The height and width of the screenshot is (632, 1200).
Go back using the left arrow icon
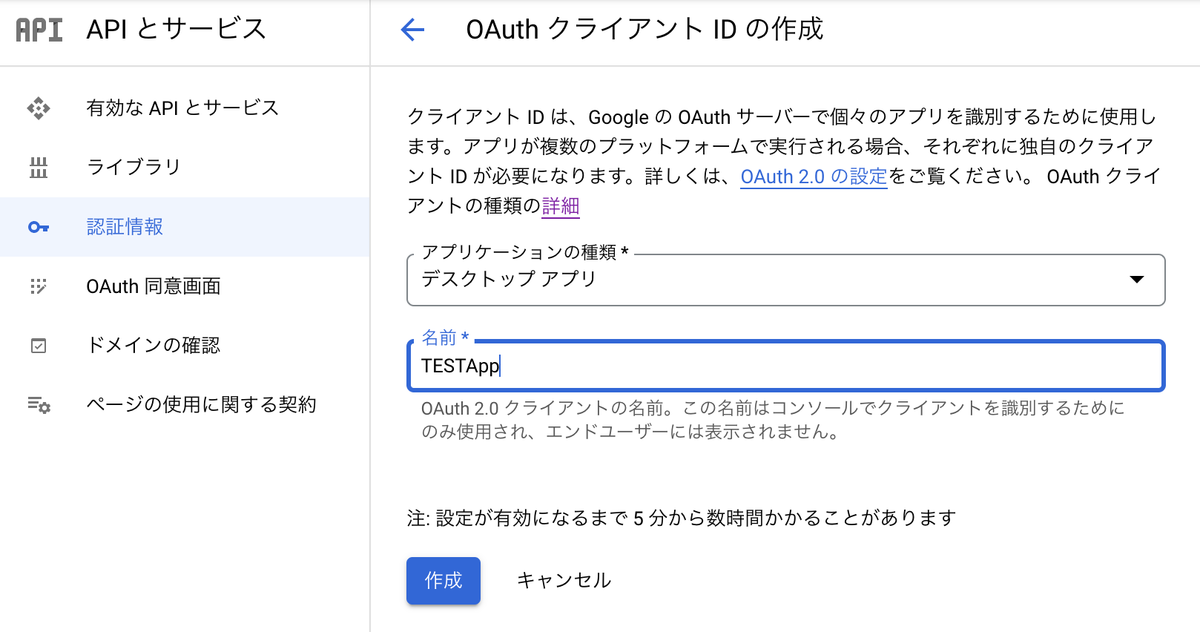pos(412,30)
